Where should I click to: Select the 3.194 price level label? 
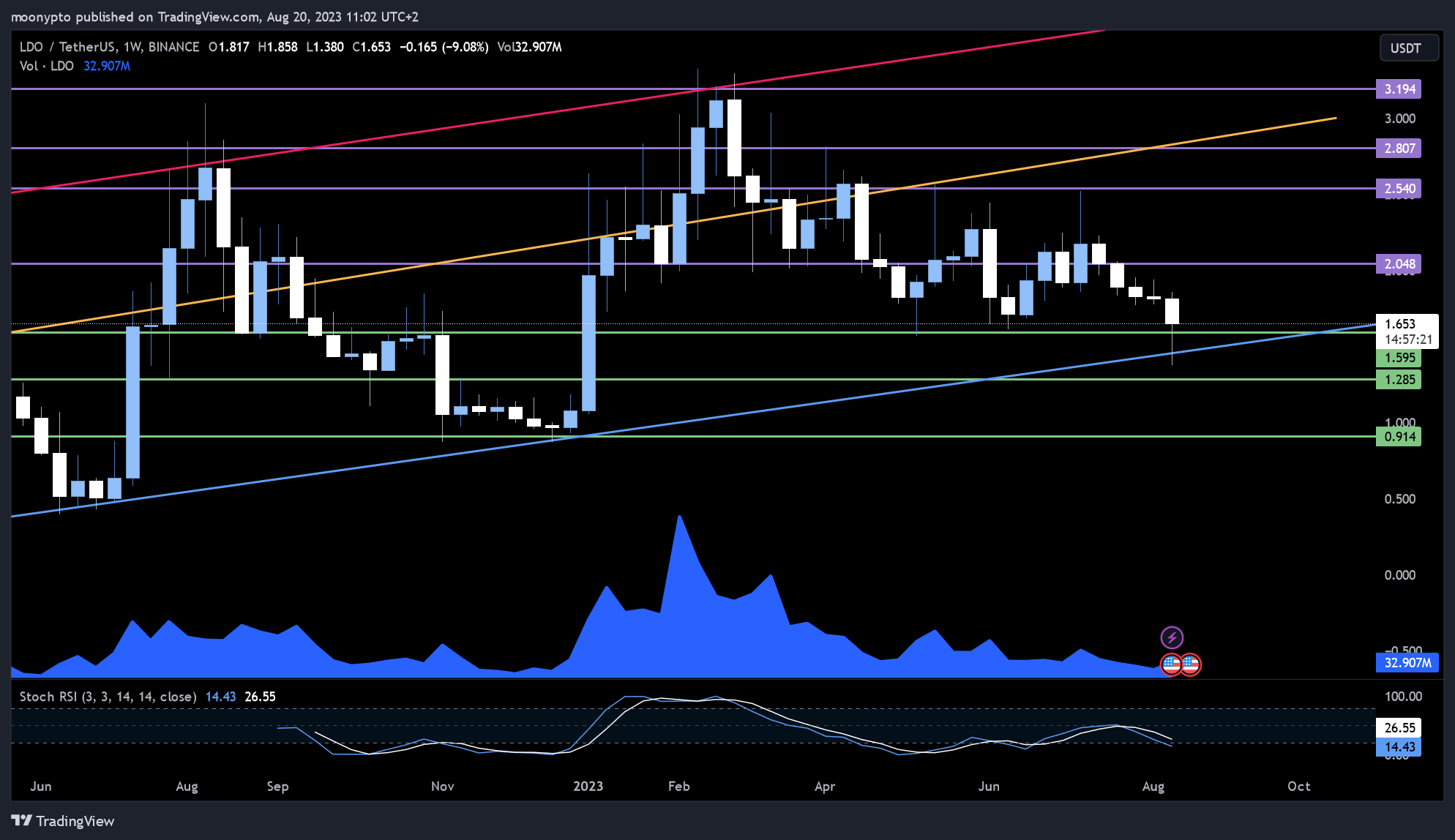pos(1399,89)
